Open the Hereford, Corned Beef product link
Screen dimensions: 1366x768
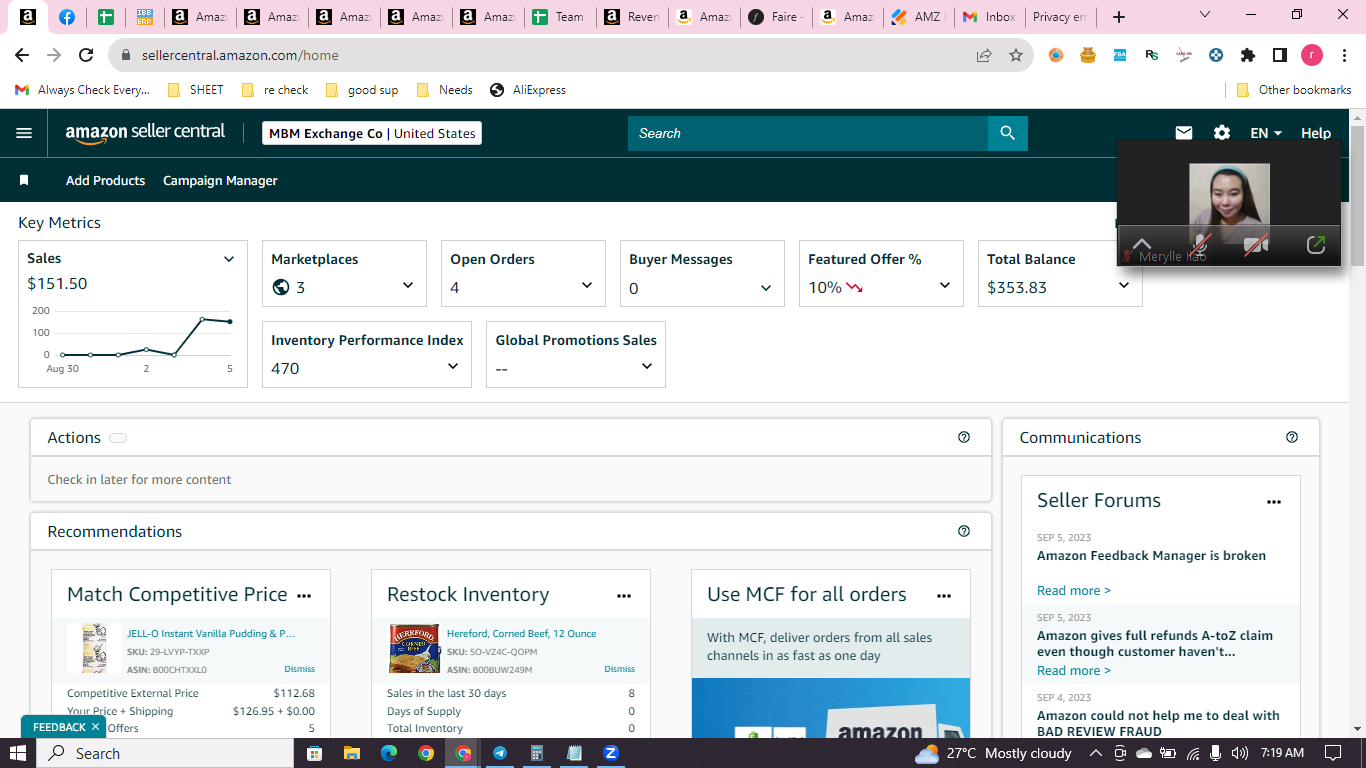point(522,633)
